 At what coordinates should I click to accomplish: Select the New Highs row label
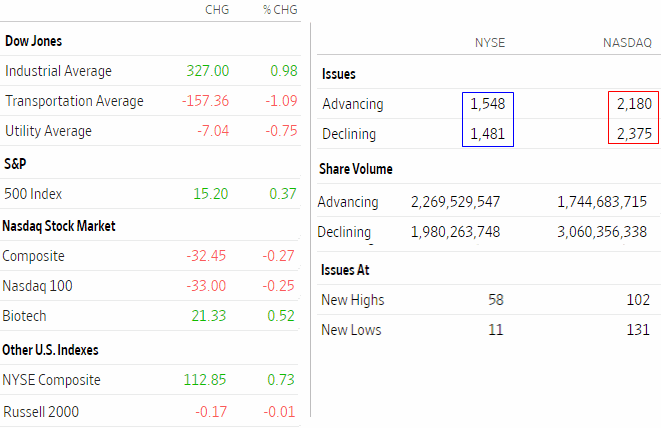tap(352, 300)
